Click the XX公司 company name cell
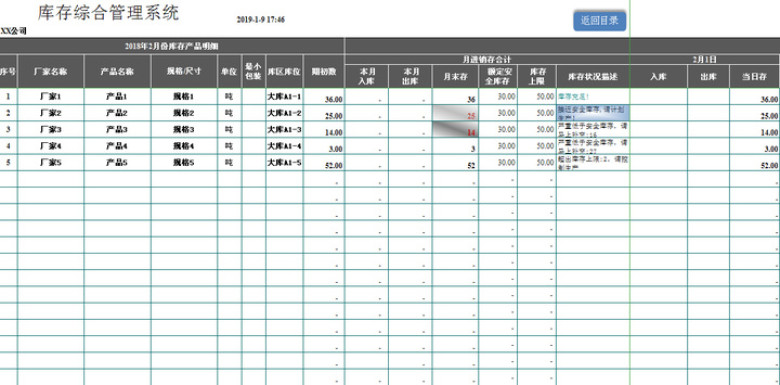780x385 pixels. pyautogui.click(x=13, y=31)
